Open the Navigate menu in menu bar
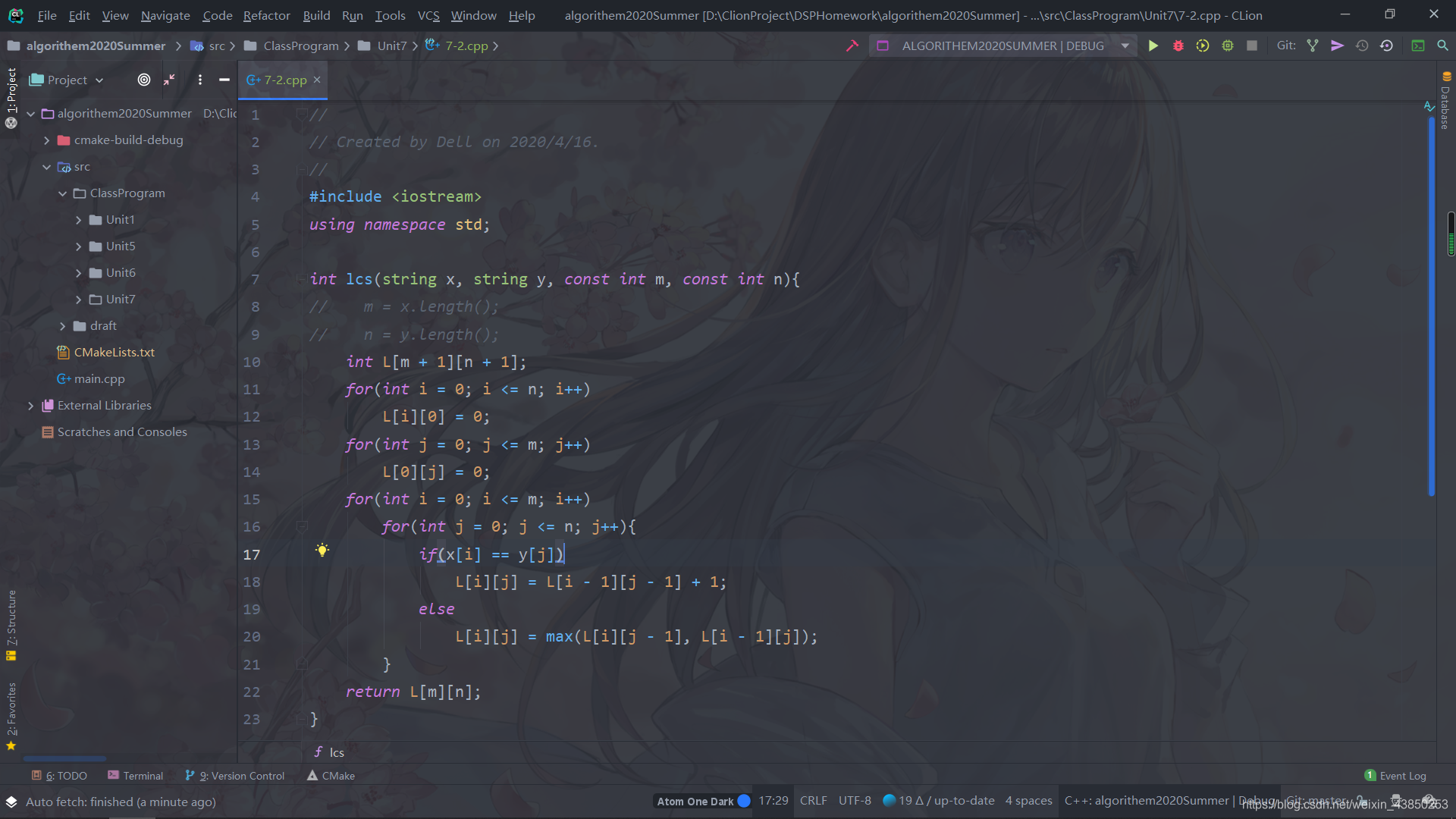1456x819 pixels. pyautogui.click(x=165, y=15)
